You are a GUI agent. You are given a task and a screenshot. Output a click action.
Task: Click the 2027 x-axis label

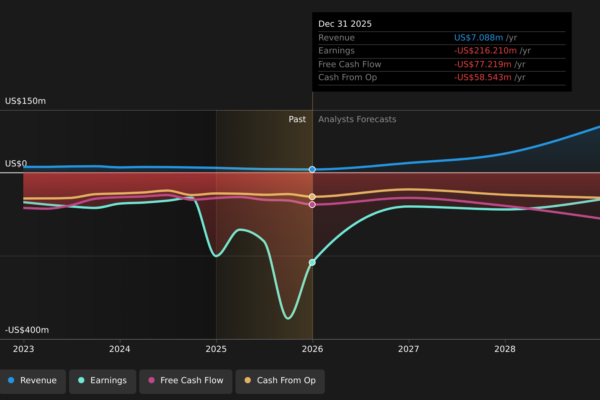tap(408, 349)
